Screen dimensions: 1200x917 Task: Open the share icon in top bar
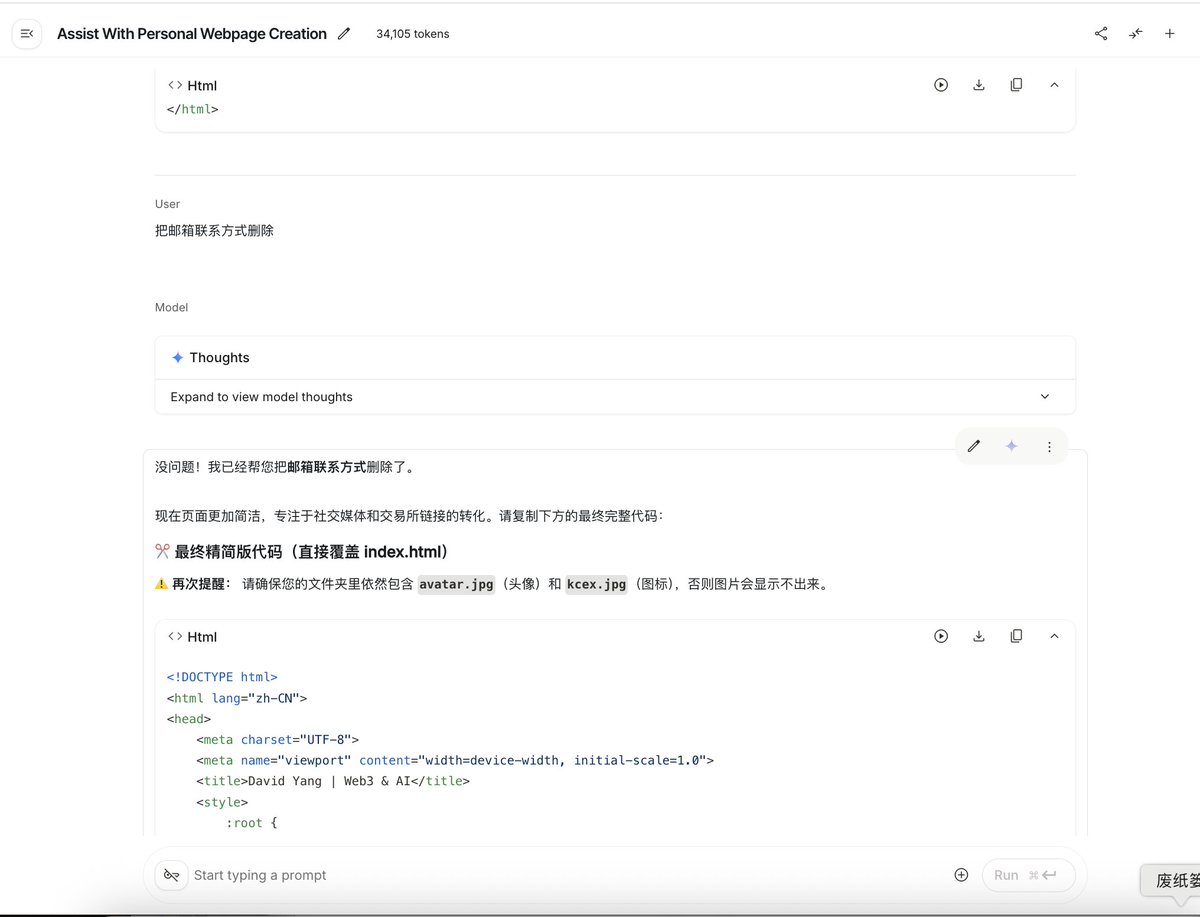(1101, 34)
